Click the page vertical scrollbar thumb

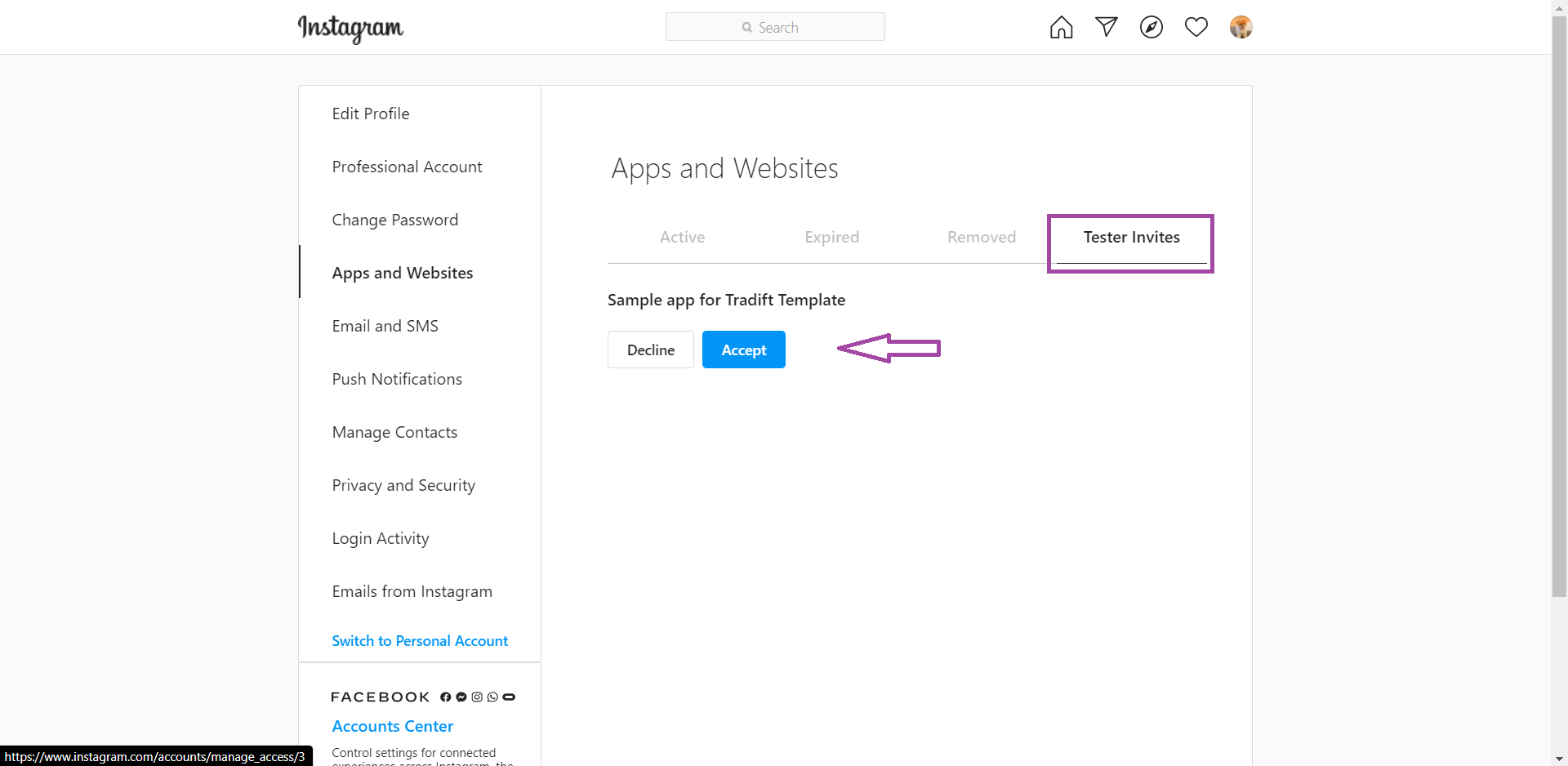click(1559, 306)
